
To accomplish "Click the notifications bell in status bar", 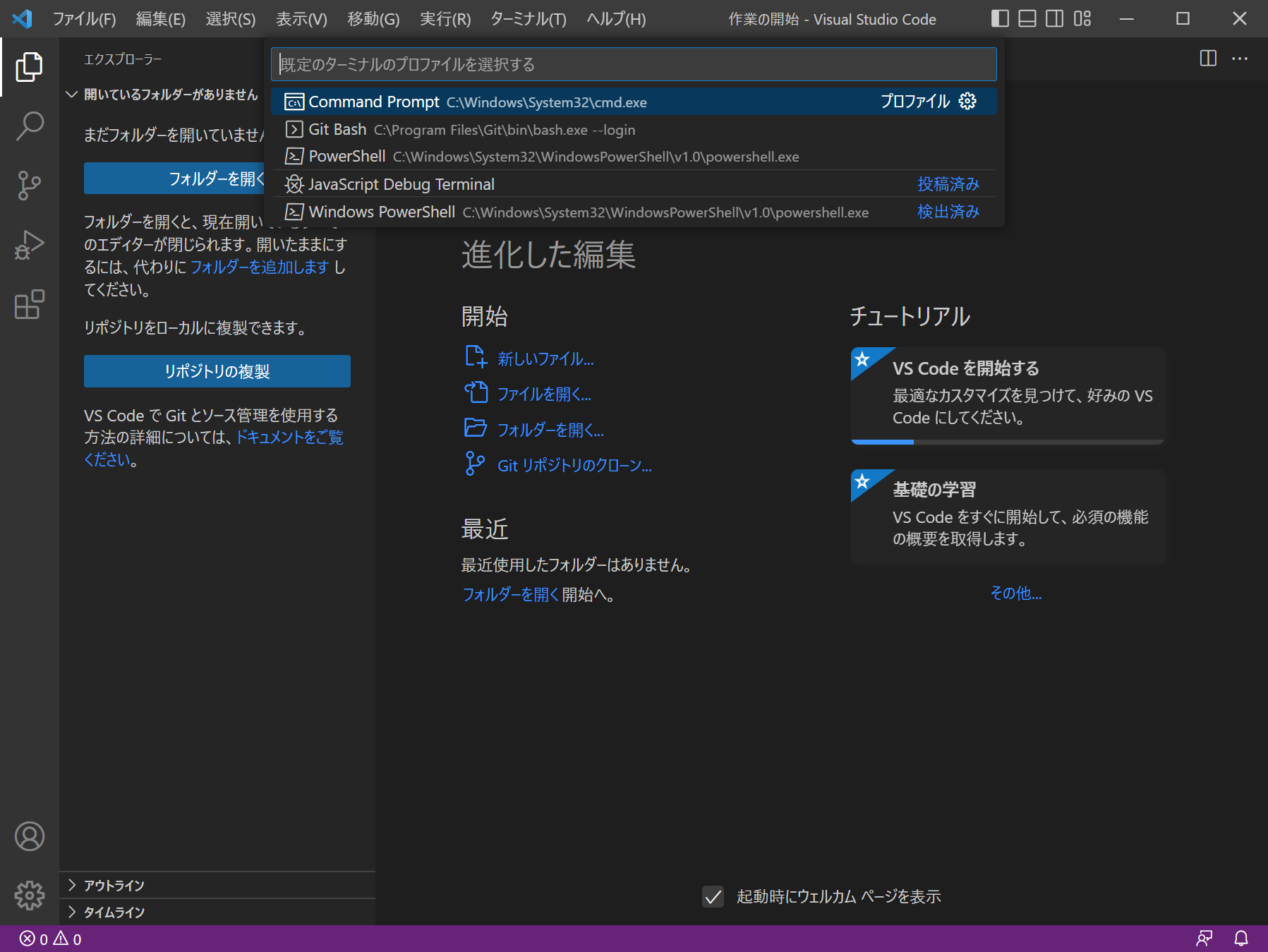I will click(x=1241, y=939).
